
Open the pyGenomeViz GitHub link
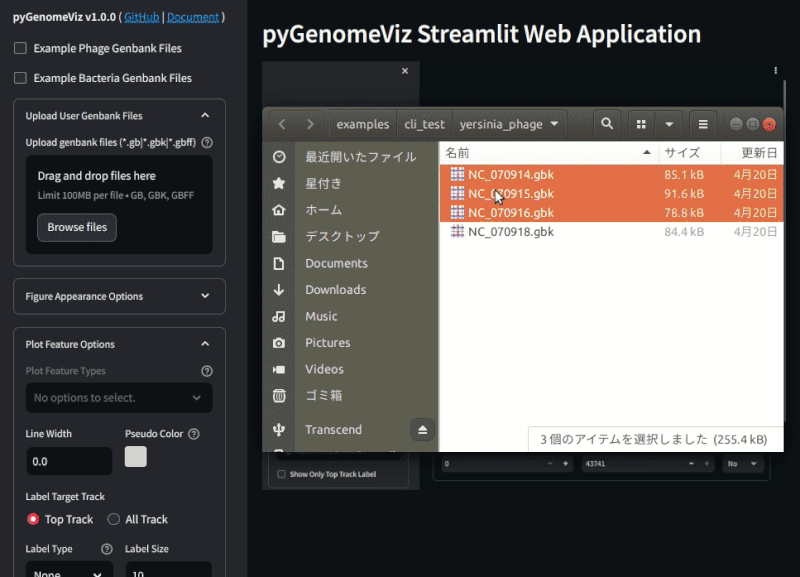[x=141, y=16]
